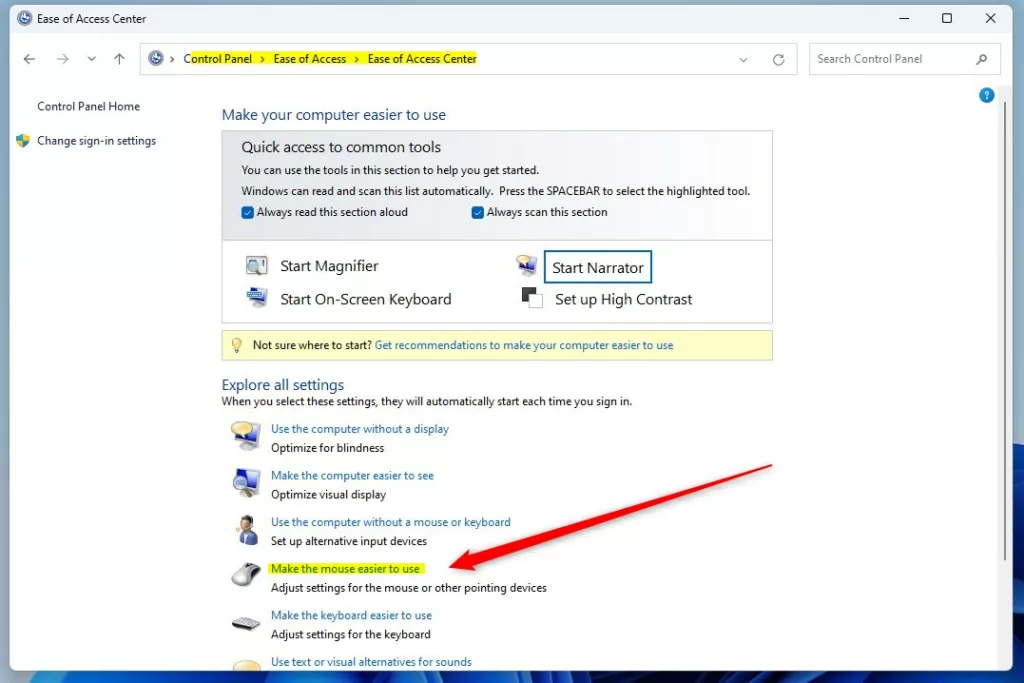
Task: Click the easier to see monitor icon
Action: coord(246,483)
